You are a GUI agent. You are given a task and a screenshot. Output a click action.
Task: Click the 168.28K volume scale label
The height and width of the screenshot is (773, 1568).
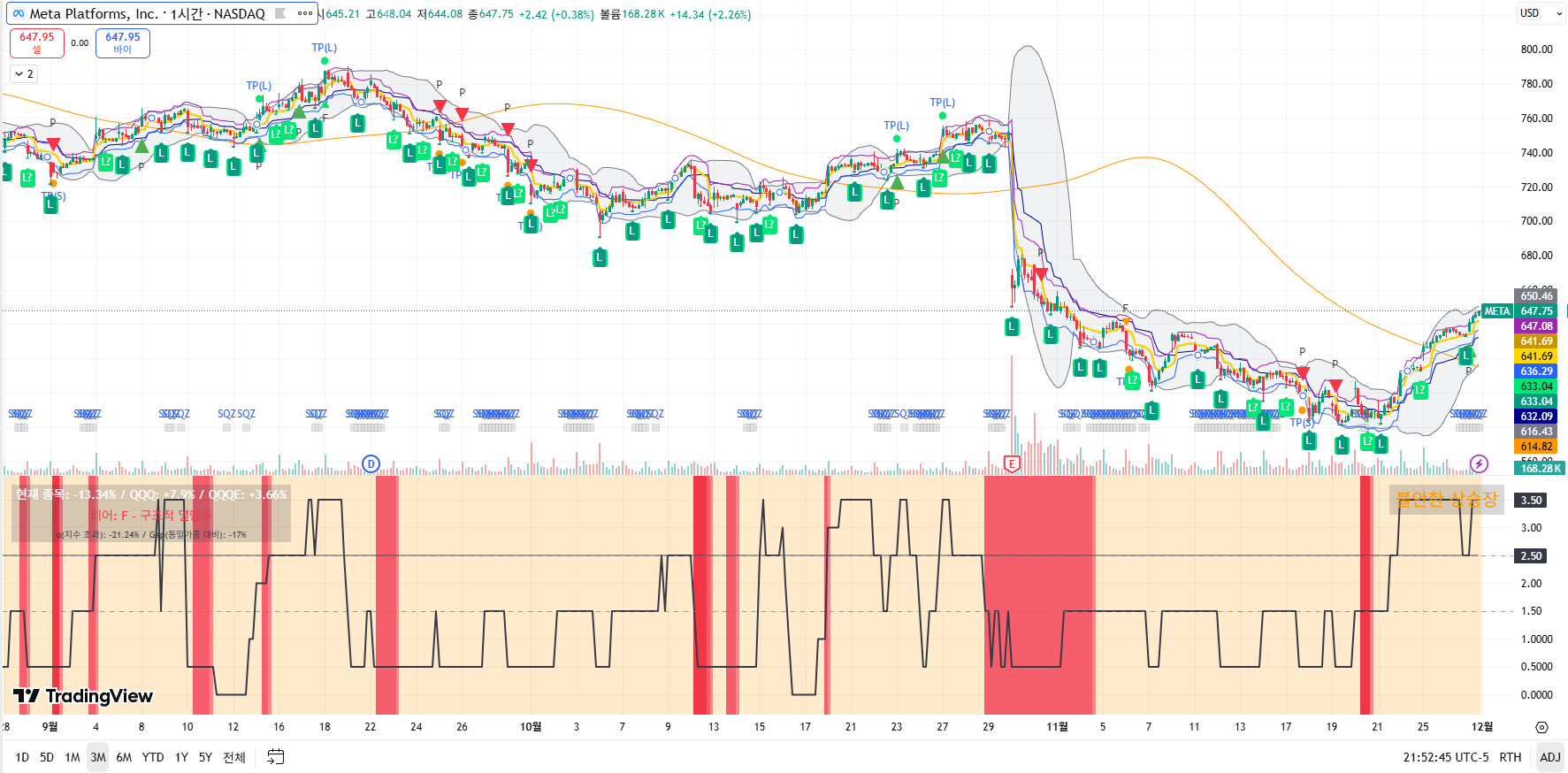click(1540, 469)
